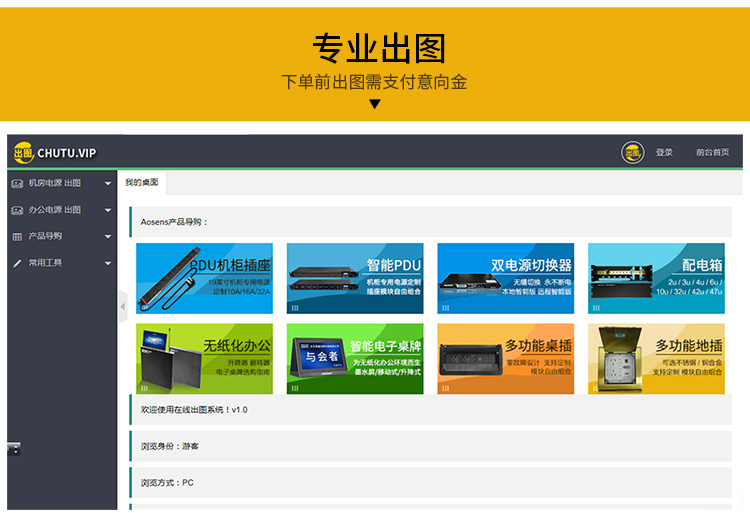750x513 pixels.
Task: Expand the 产品导购 dropdown arrow
Action: [107, 237]
